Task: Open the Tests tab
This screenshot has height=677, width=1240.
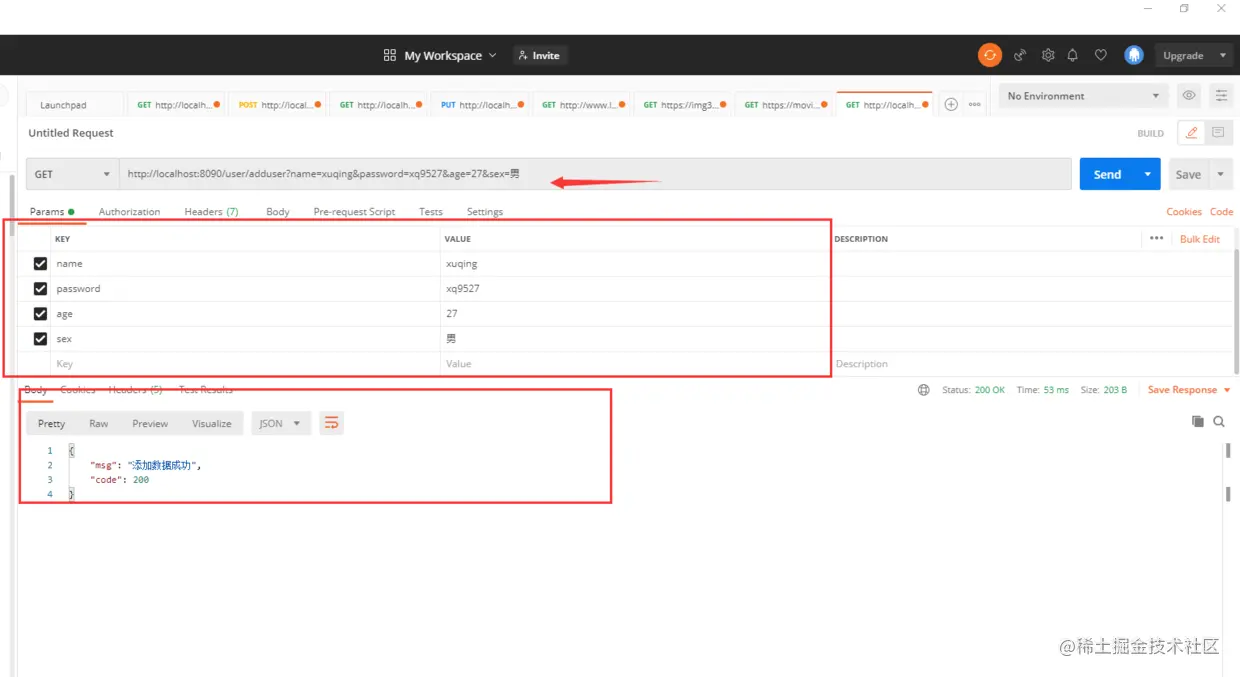Action: (431, 212)
